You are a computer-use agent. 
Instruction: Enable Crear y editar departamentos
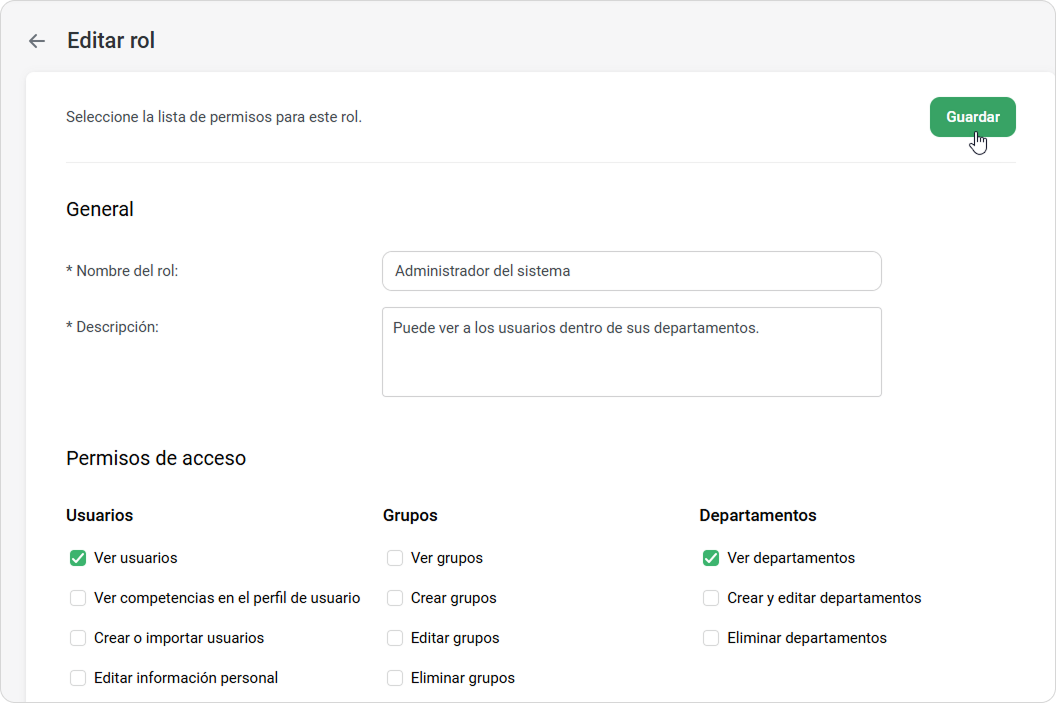[x=711, y=598]
